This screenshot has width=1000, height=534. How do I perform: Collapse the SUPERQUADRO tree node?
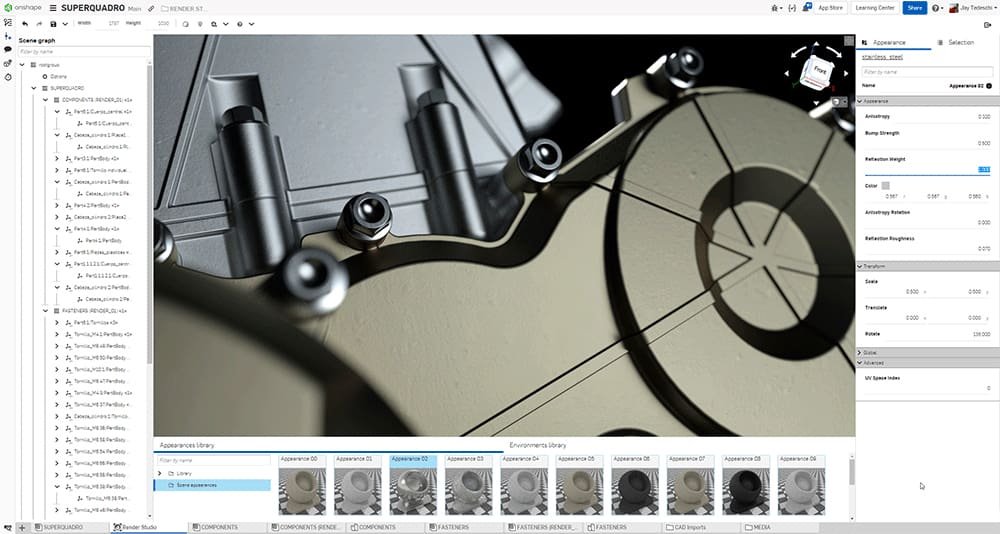[33, 88]
